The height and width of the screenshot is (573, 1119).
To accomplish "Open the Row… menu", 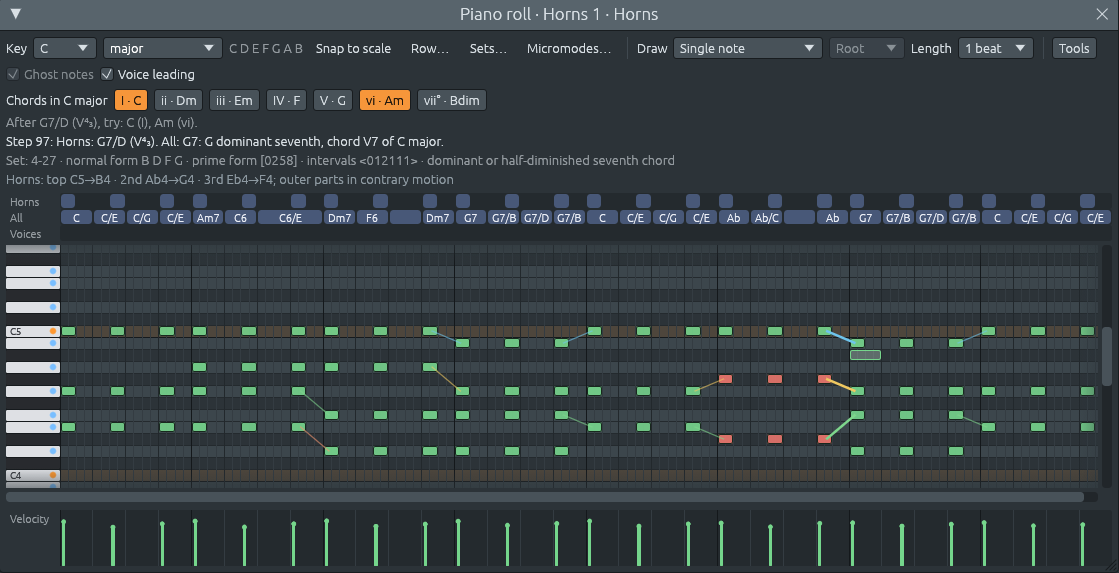I will click(x=430, y=49).
